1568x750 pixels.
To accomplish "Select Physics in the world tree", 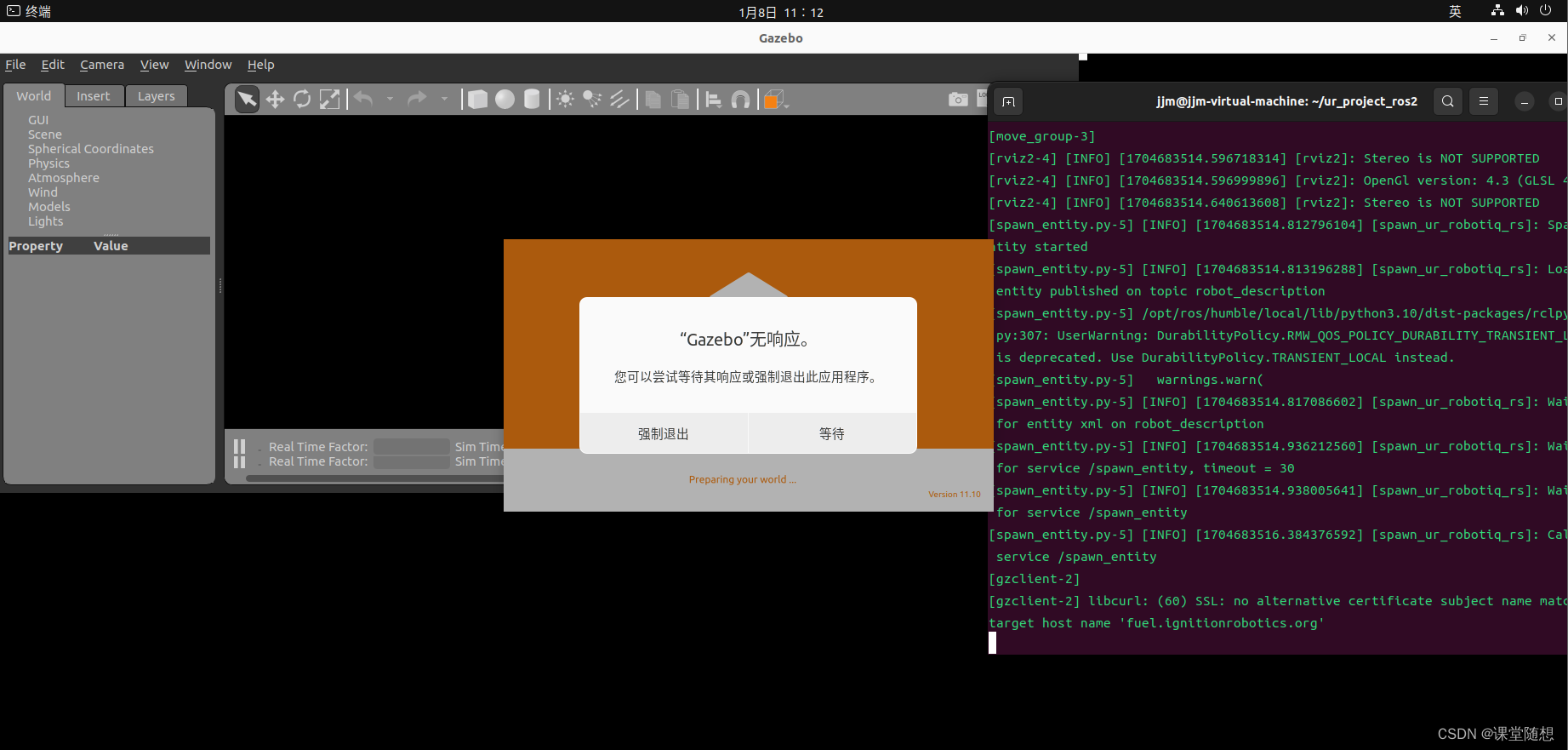I will [x=48, y=163].
